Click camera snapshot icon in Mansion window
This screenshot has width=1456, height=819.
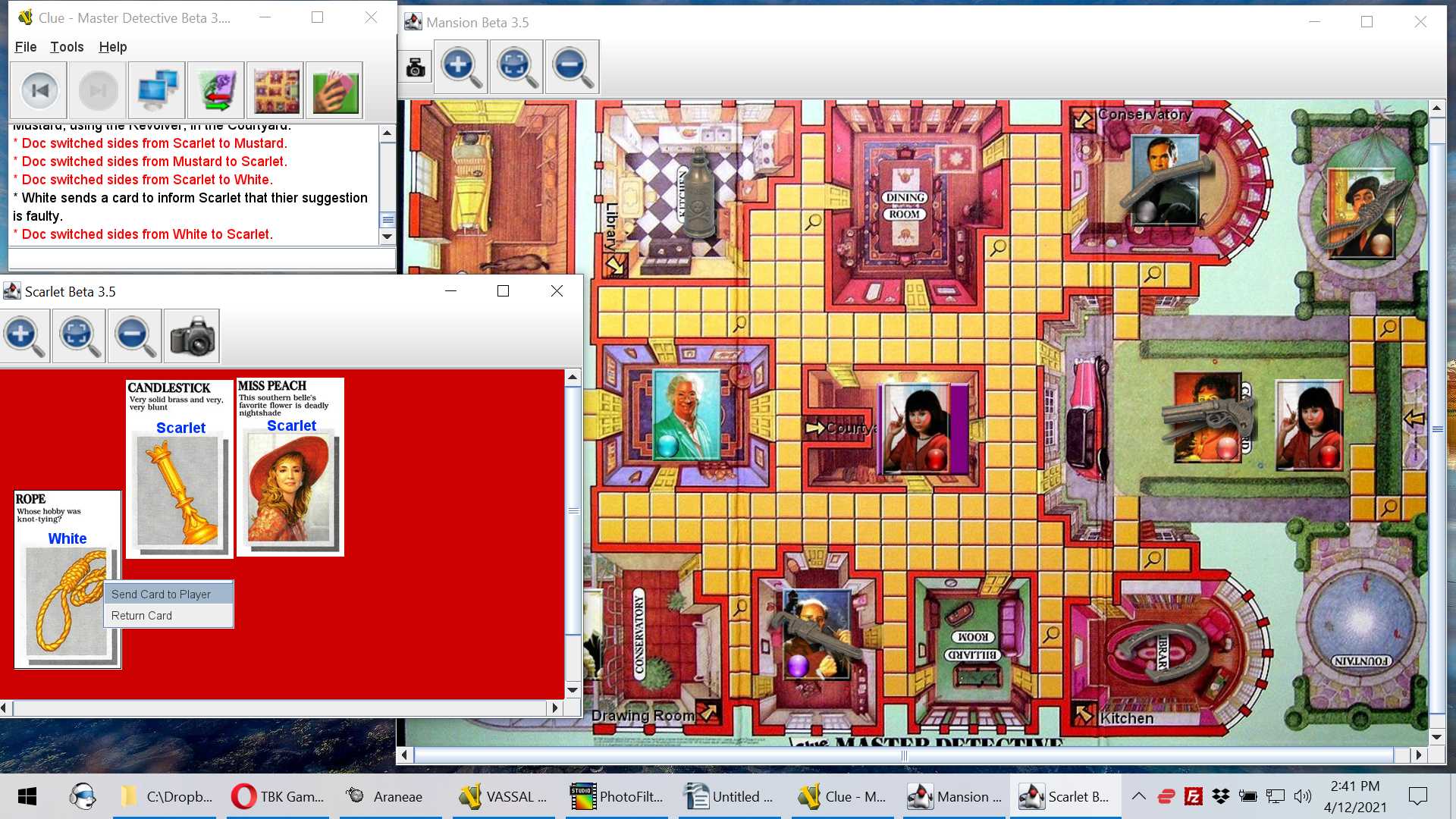(x=416, y=68)
